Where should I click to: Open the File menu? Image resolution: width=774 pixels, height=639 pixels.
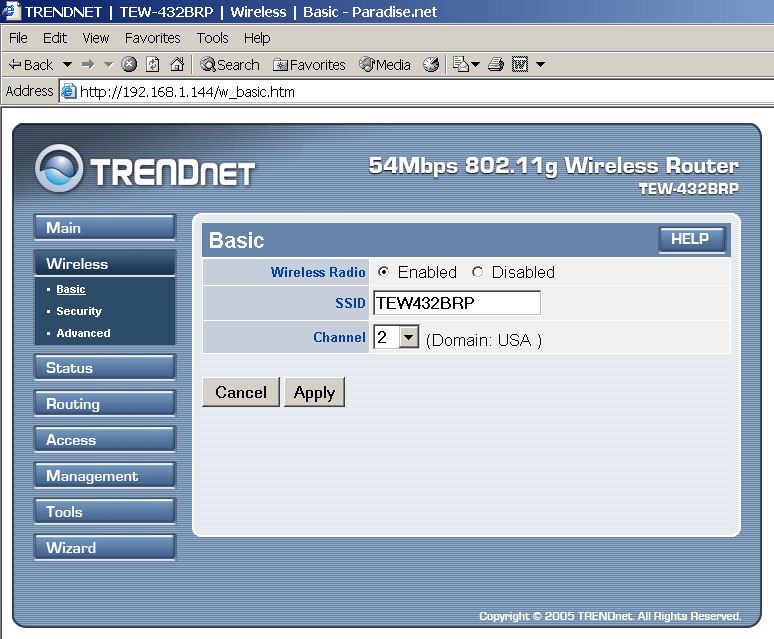pyautogui.click(x=18, y=38)
